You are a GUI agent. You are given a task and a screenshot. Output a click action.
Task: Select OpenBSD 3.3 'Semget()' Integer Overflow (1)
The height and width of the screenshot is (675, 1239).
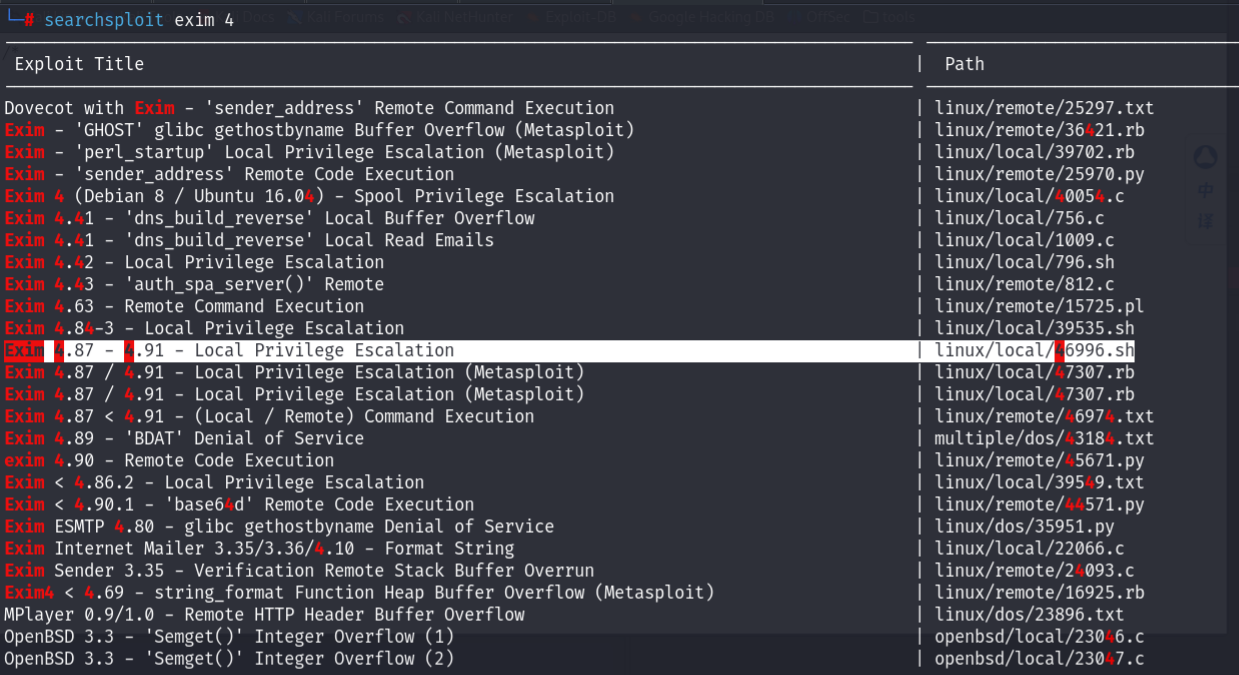pyautogui.click(x=229, y=636)
